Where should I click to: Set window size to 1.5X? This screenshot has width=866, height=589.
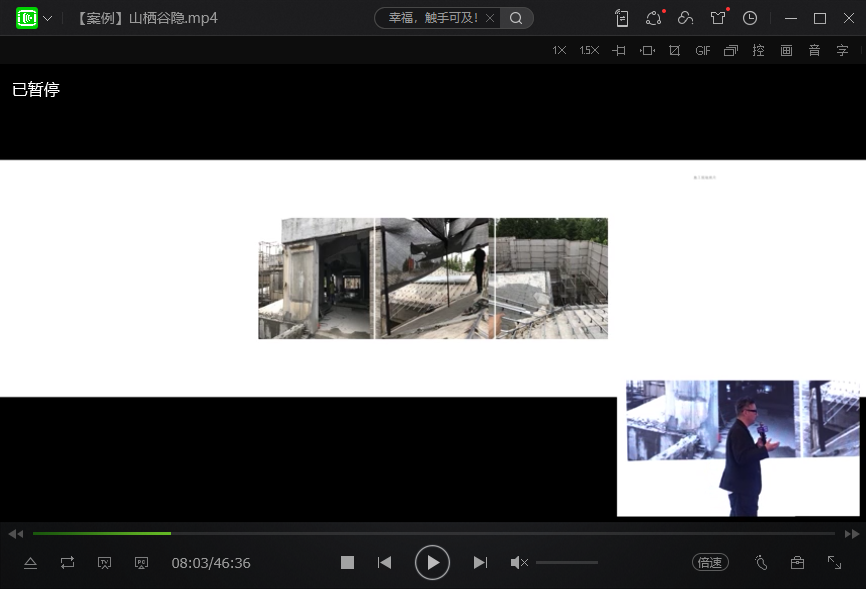589,50
